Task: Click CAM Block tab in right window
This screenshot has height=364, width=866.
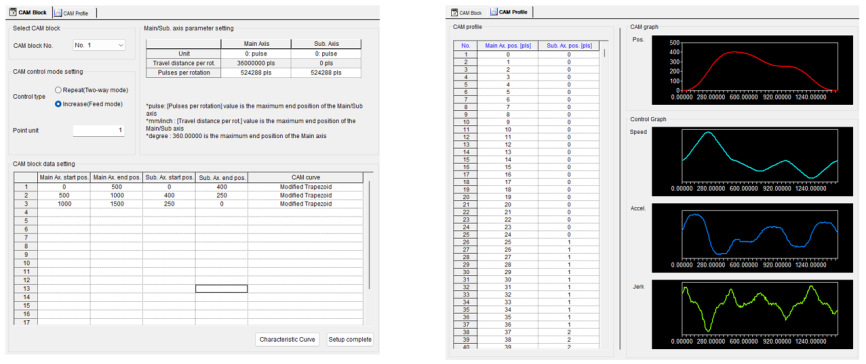Action: [467, 12]
